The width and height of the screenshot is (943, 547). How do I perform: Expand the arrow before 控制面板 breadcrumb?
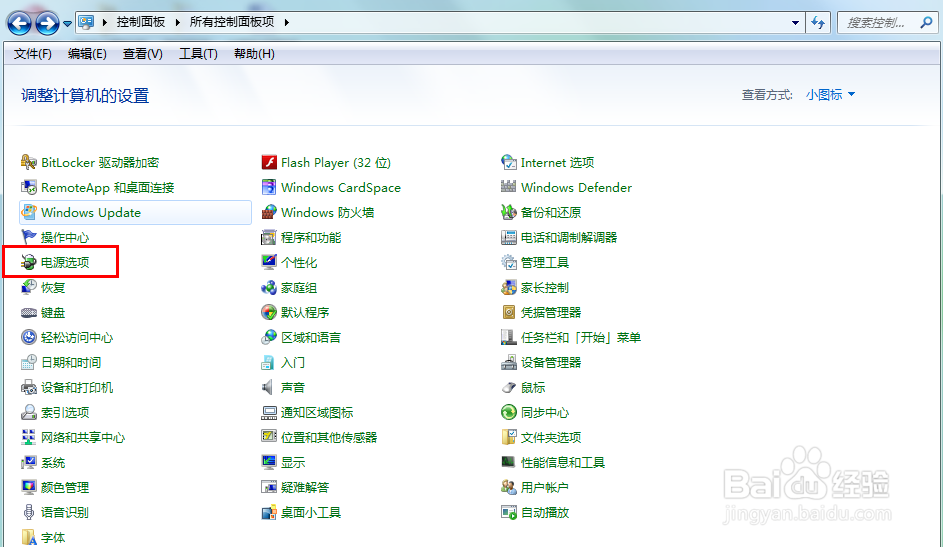[x=105, y=22]
